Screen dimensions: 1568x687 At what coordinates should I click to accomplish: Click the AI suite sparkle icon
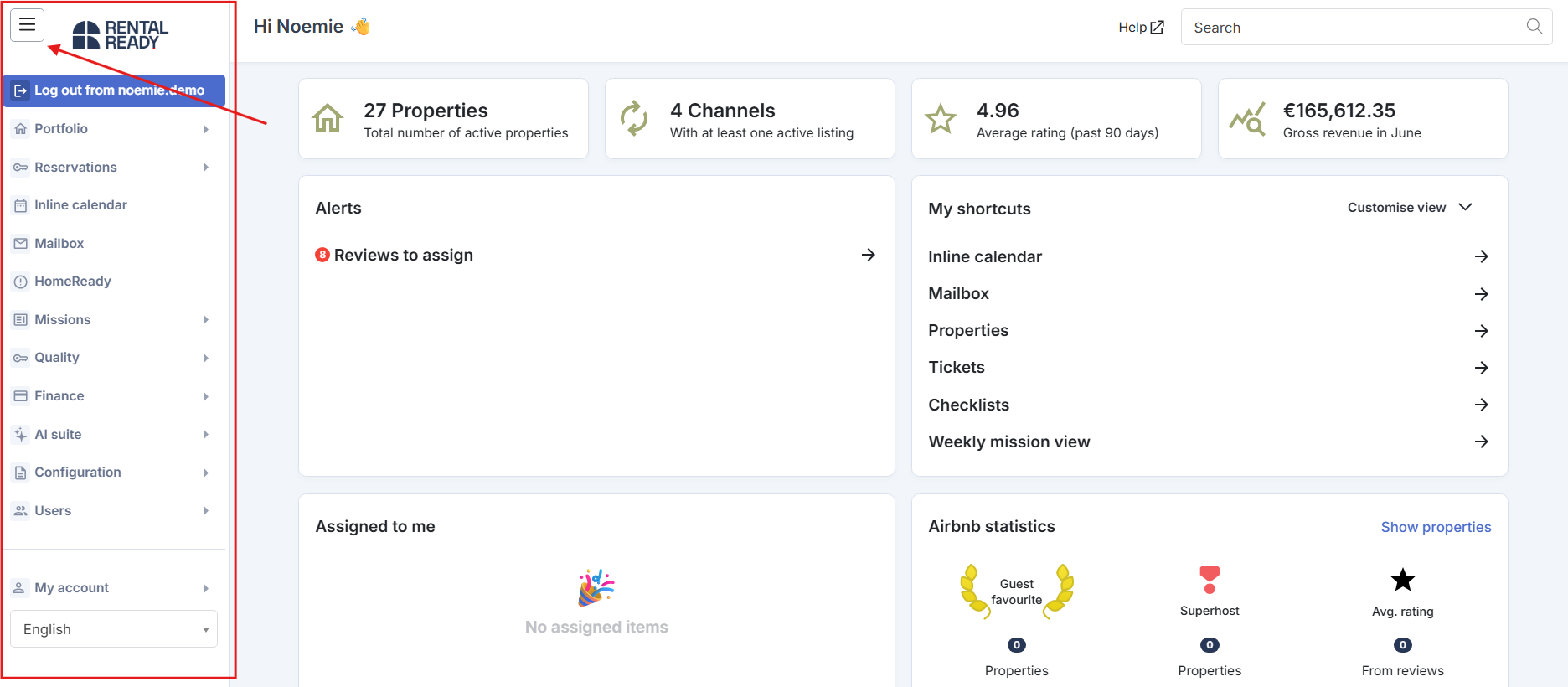point(21,435)
